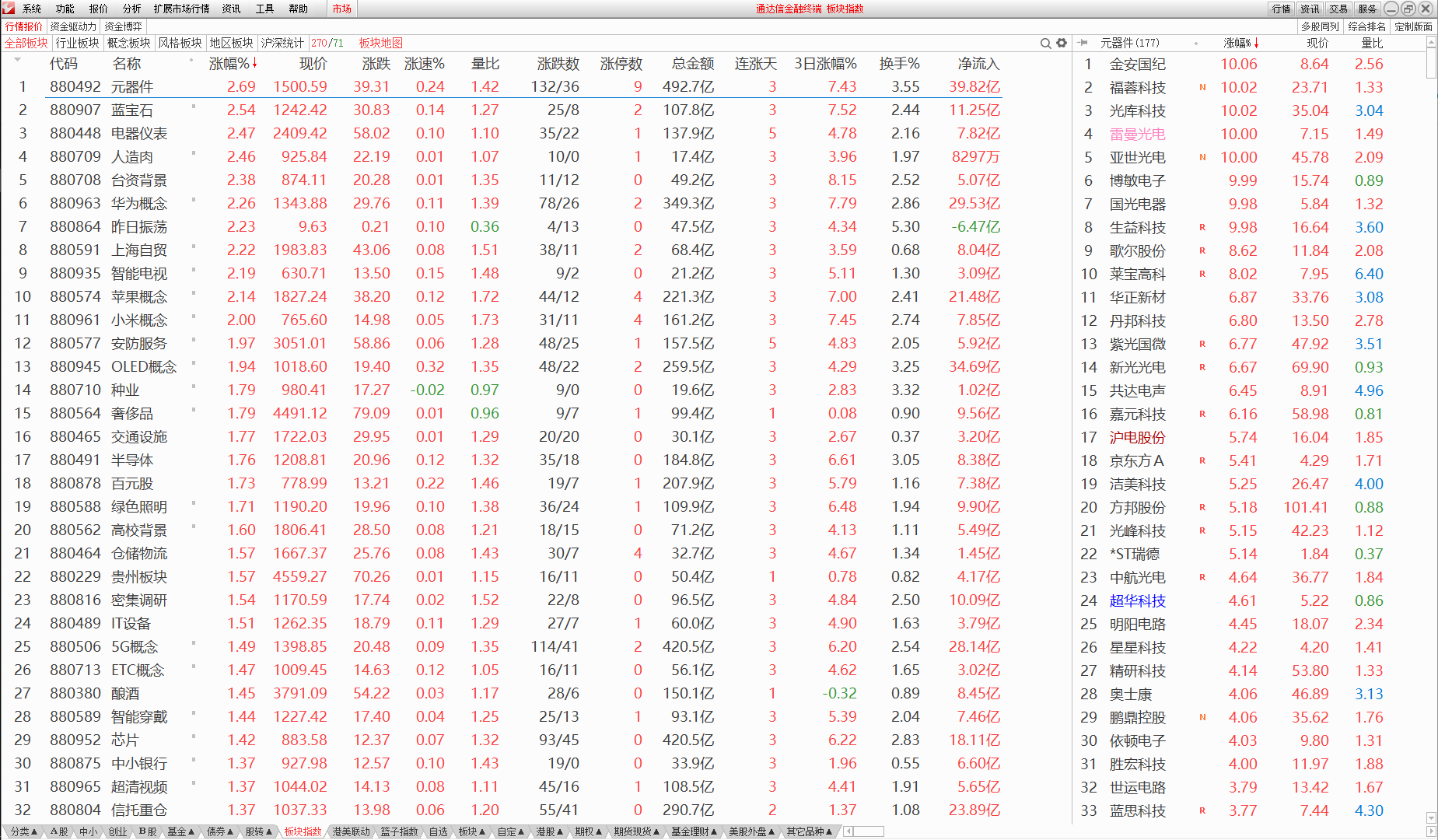The height and width of the screenshot is (840, 1438).
Task: Click the application logo icon
Action: point(9,9)
